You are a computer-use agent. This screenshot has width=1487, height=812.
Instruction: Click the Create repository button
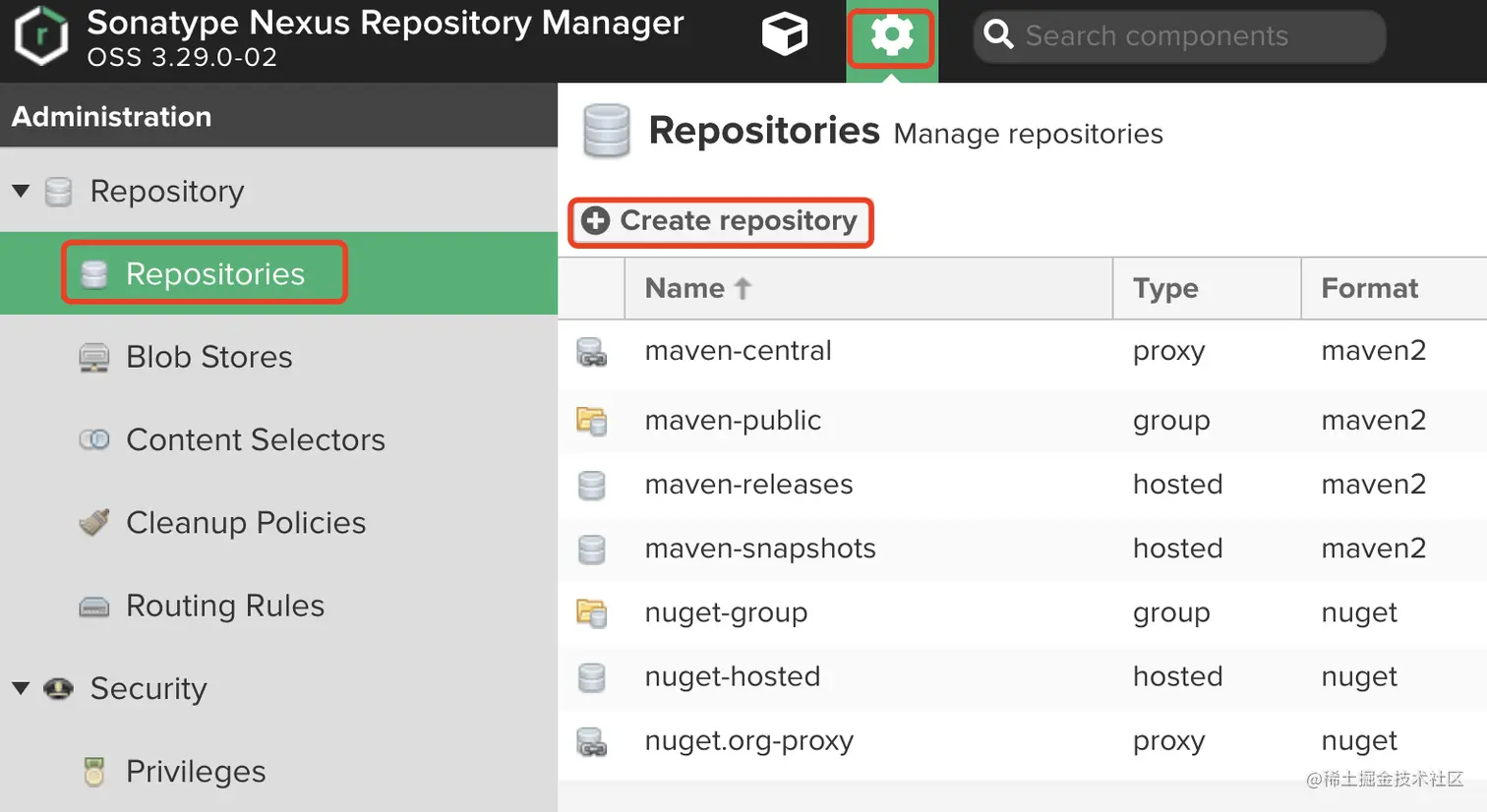click(x=720, y=221)
